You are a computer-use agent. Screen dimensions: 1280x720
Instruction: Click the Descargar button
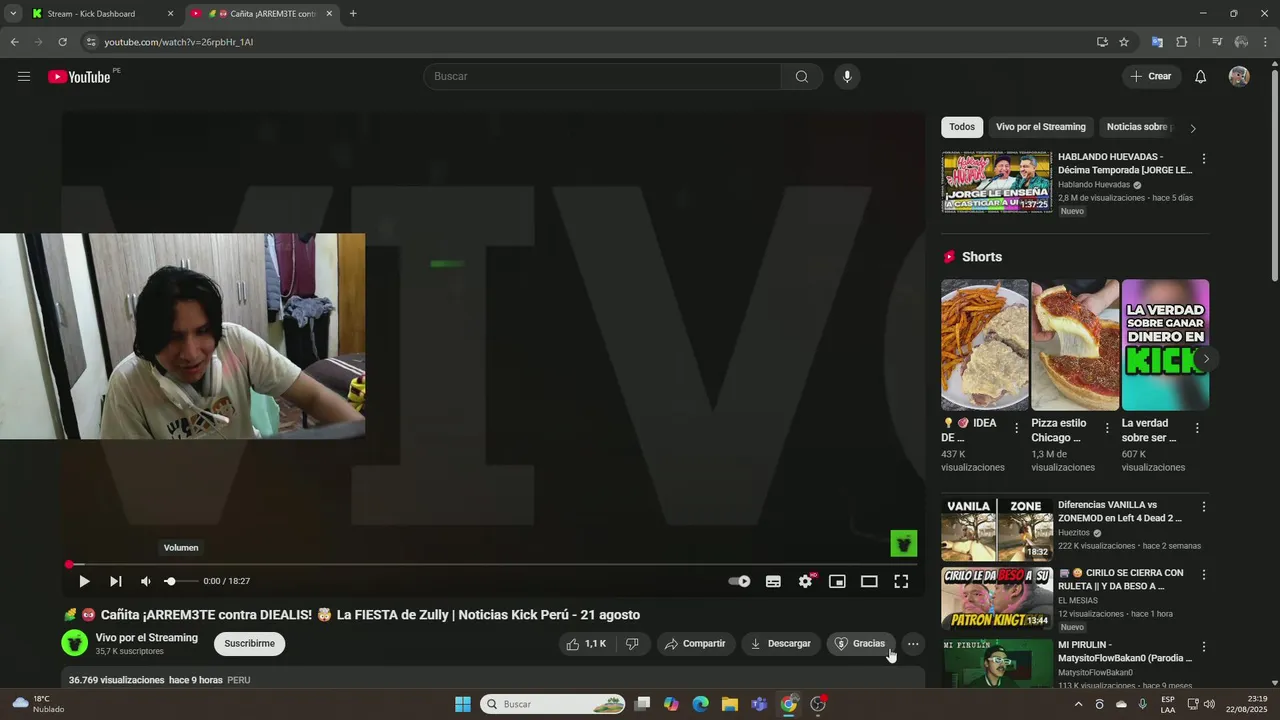(x=780, y=644)
